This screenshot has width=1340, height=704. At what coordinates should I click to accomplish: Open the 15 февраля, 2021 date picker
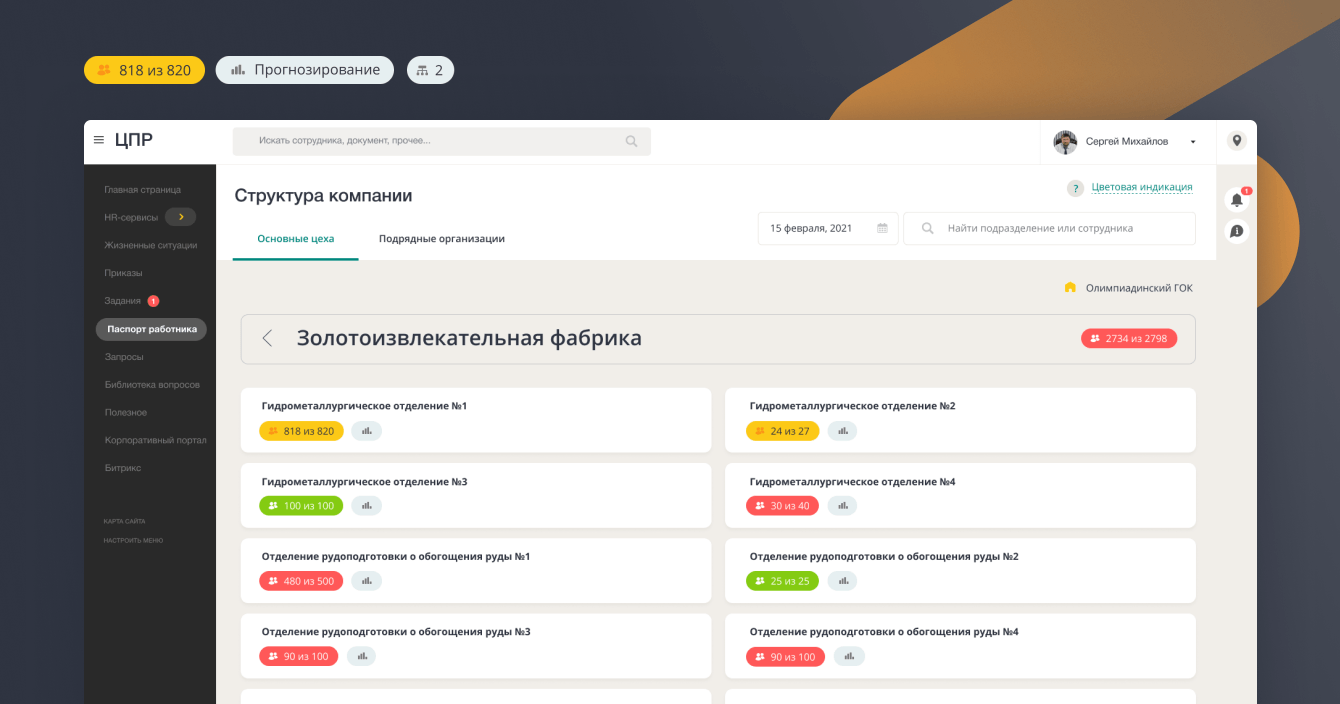828,228
